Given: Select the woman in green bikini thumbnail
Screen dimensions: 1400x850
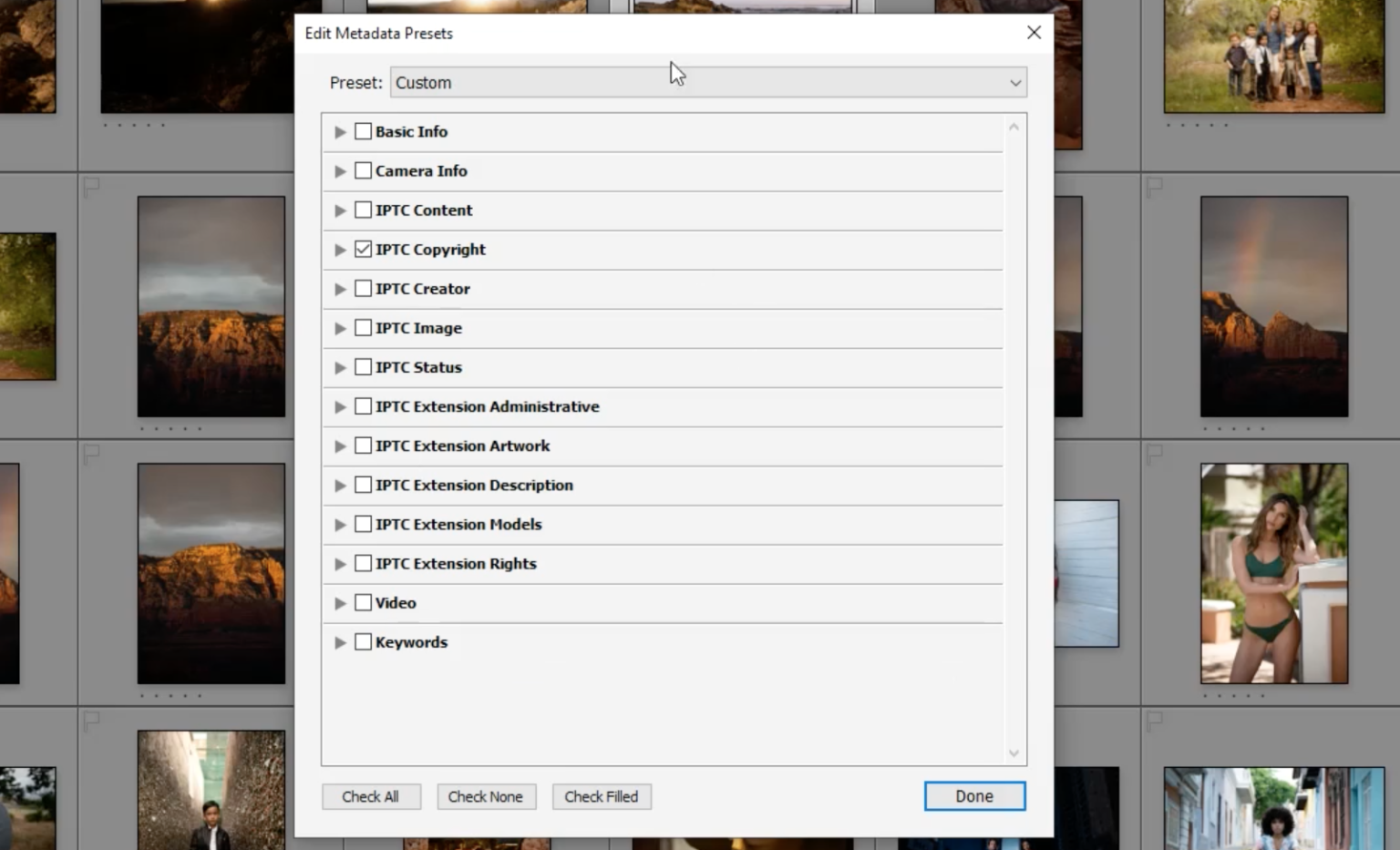Looking at the screenshot, I should click(1274, 573).
